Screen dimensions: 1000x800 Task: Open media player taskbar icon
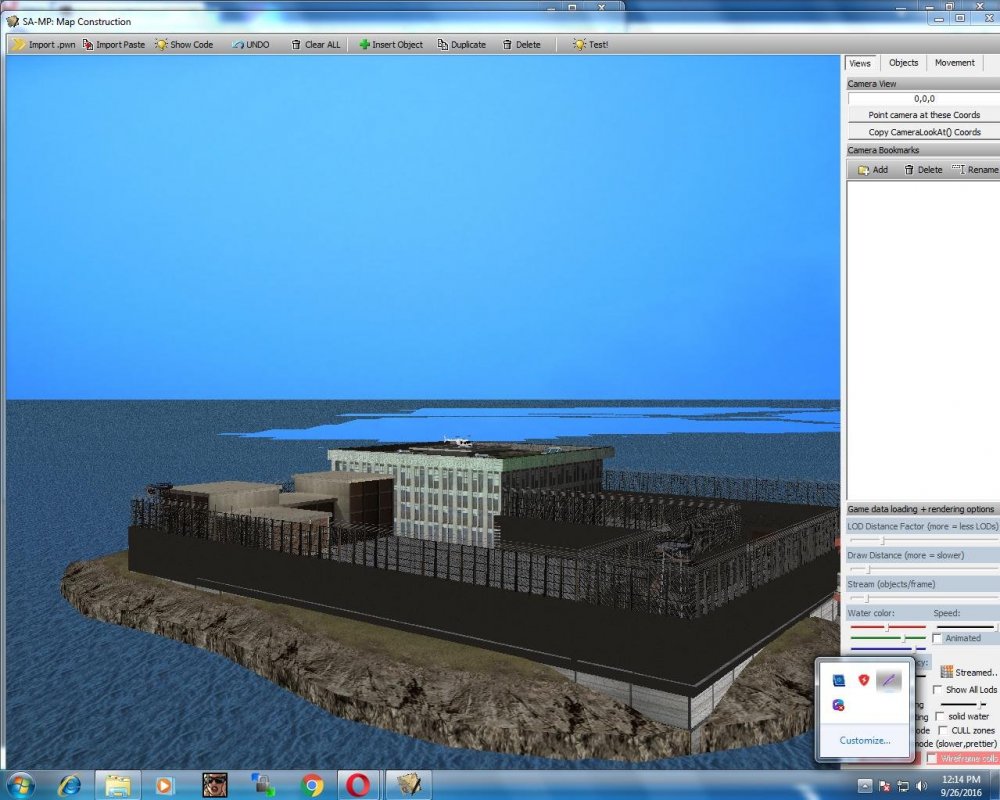(165, 785)
